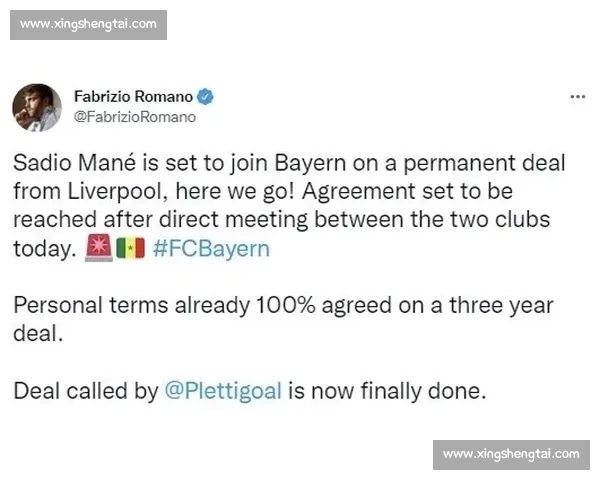Click Fabrizio Romano's profile avatar photo
The width and height of the screenshot is (600, 480).
37,107
